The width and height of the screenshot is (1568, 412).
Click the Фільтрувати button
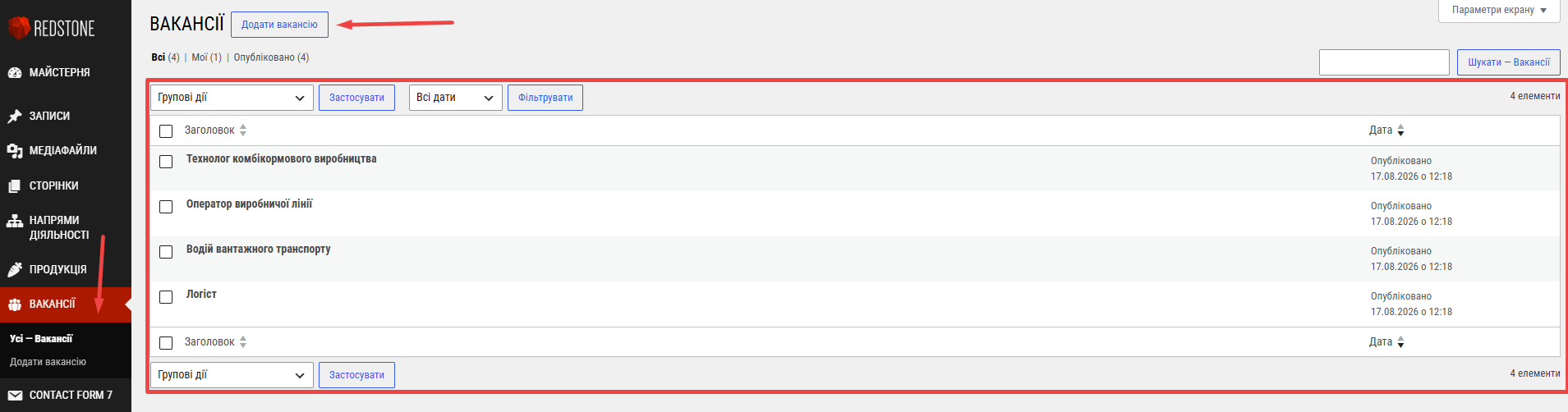coord(545,98)
